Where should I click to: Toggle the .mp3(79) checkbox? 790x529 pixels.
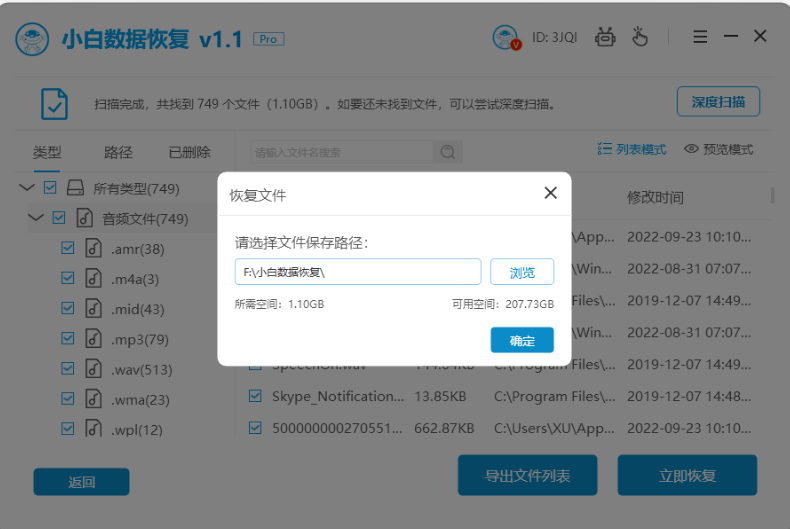point(68,339)
